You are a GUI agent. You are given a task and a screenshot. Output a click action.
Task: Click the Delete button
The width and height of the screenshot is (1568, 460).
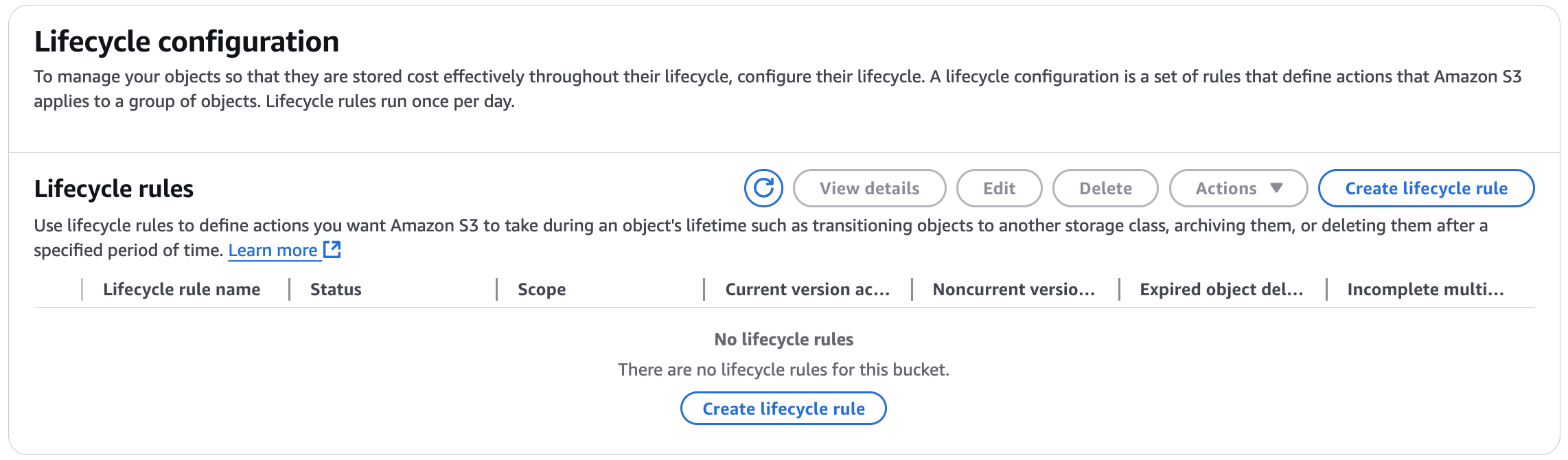pos(1105,188)
